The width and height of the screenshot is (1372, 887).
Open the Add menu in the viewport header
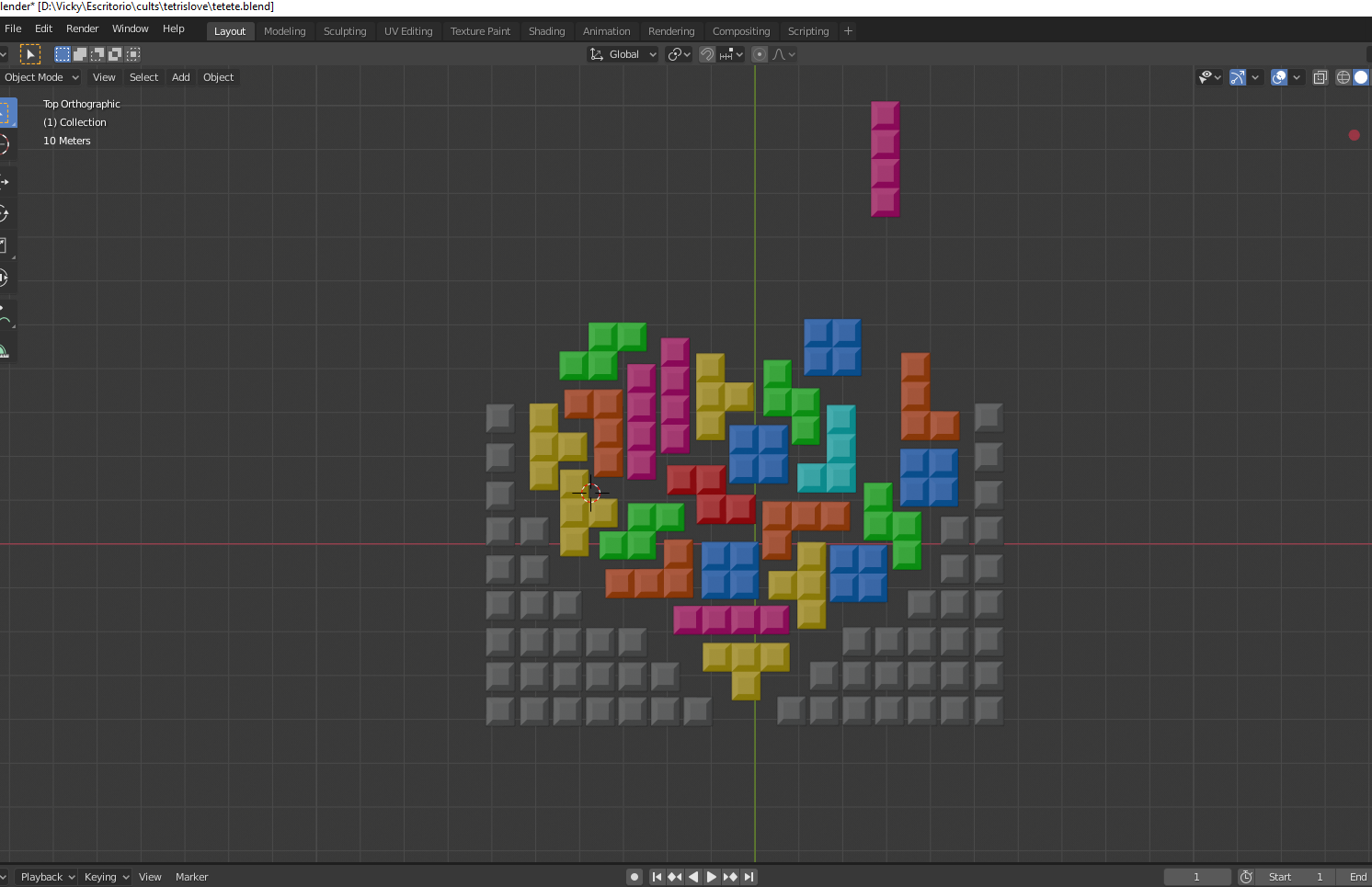180,77
